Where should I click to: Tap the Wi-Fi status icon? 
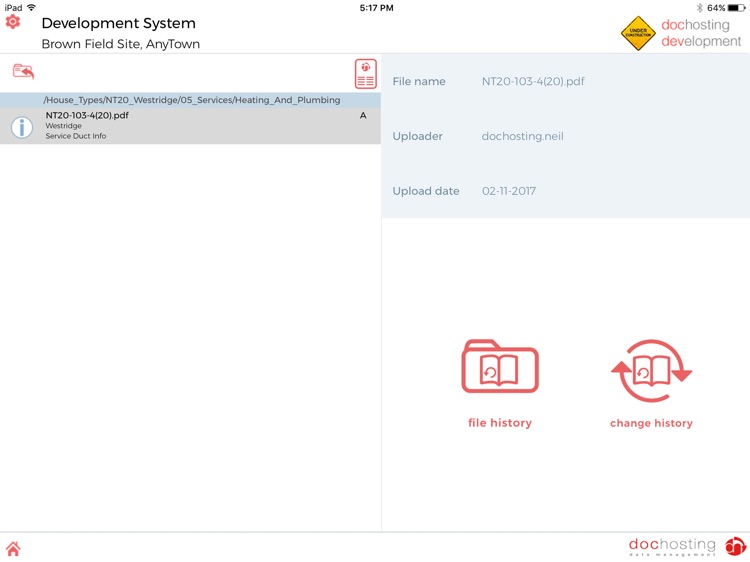click(x=32, y=8)
